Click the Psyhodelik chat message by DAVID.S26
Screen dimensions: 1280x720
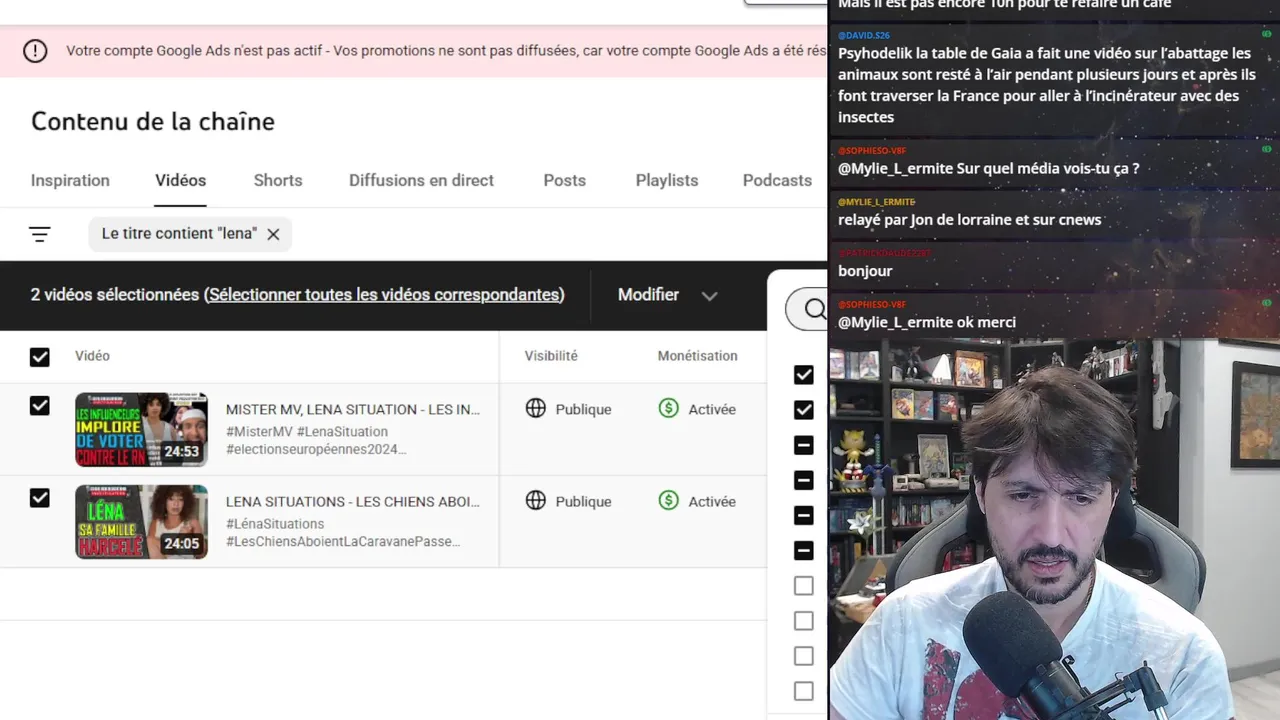1046,85
